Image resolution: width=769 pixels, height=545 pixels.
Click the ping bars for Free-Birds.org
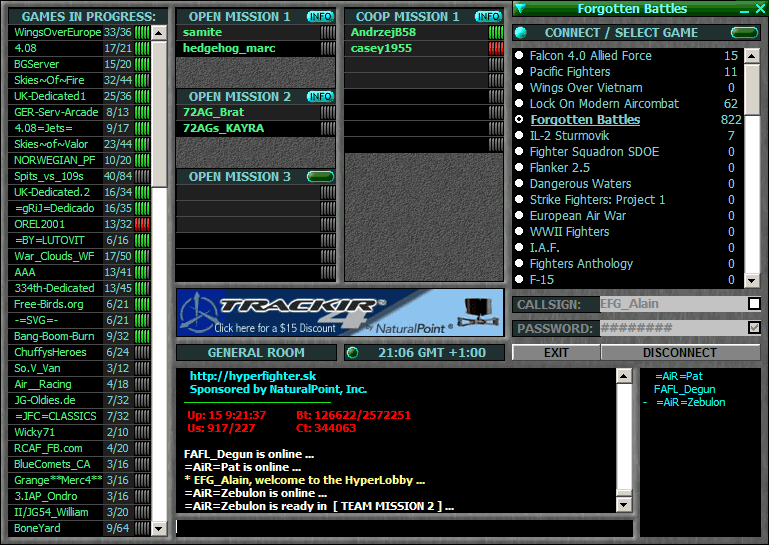[142, 304]
